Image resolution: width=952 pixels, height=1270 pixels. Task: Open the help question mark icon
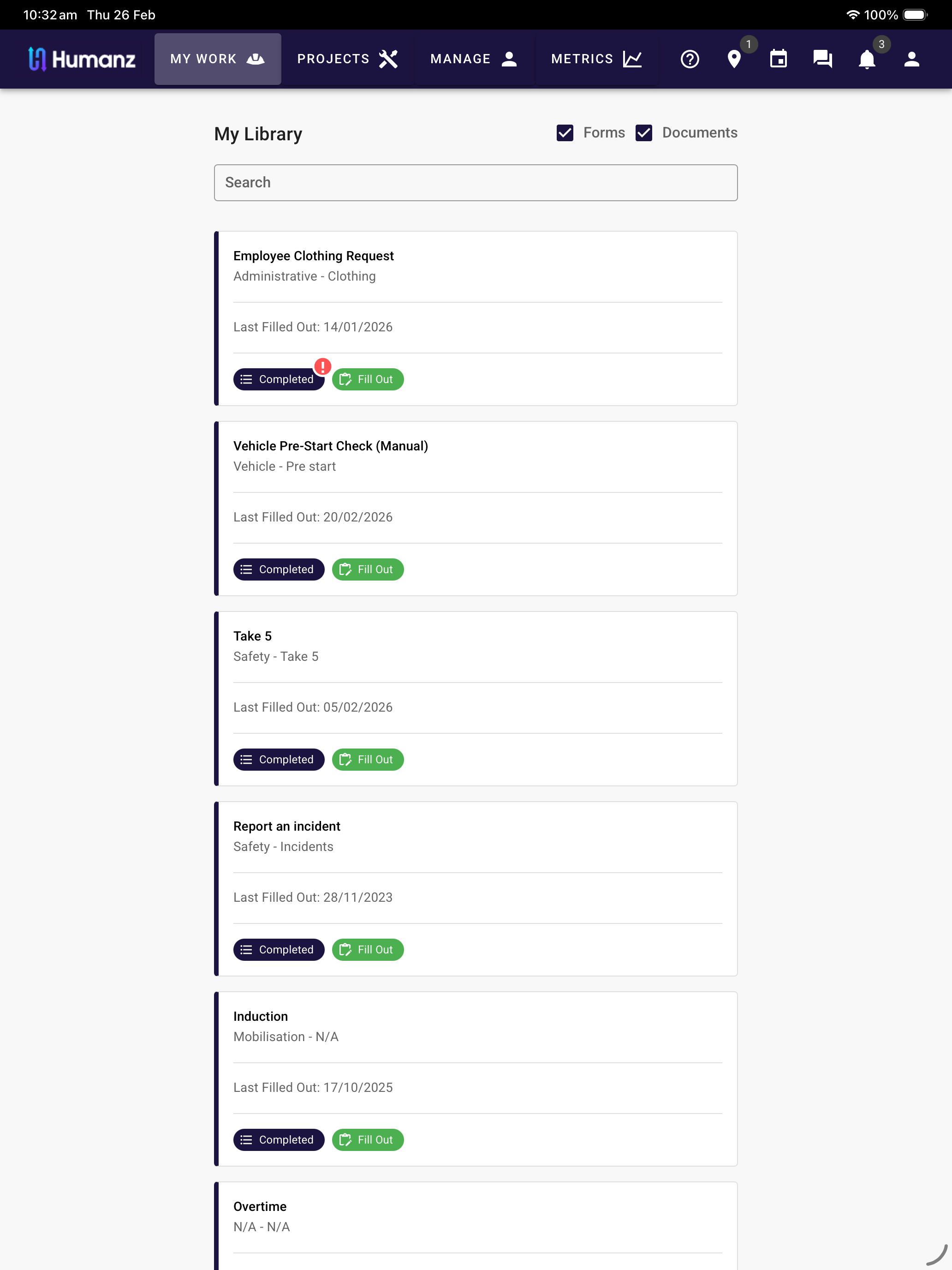tap(690, 59)
